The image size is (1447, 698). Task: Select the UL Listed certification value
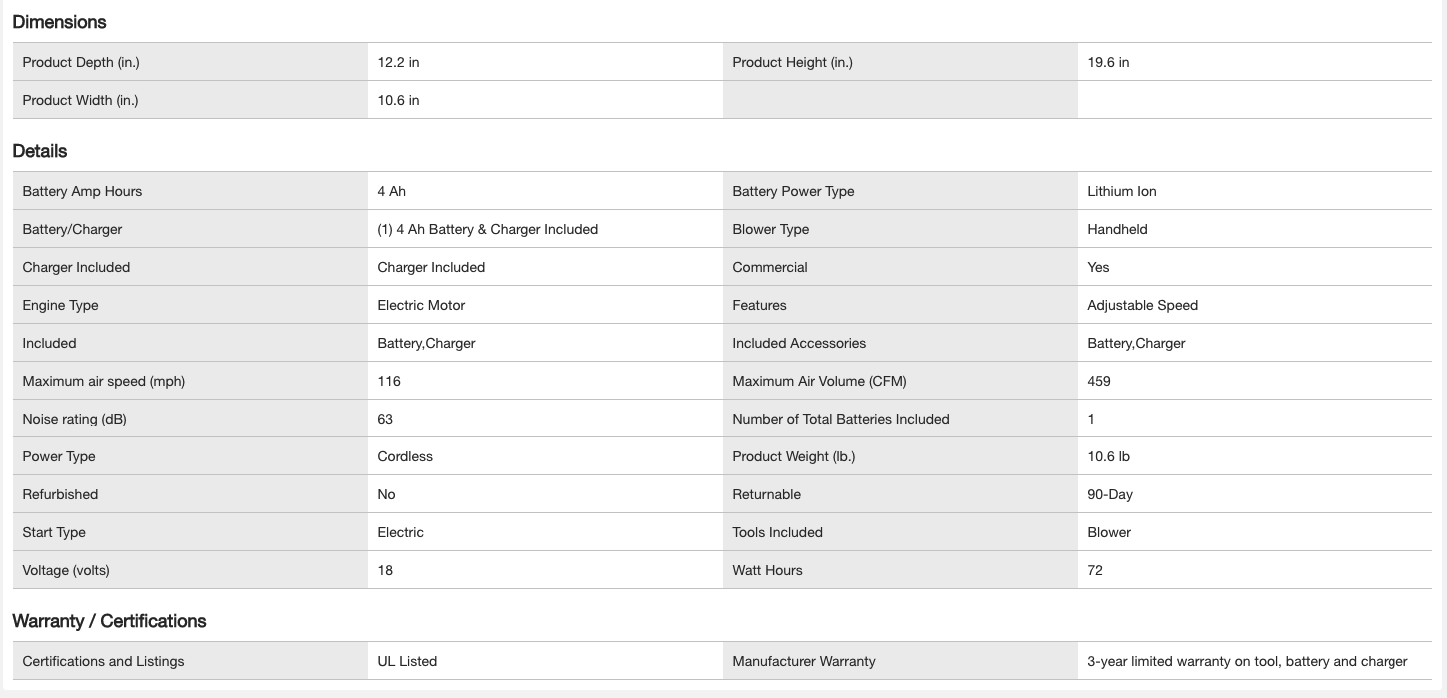coord(407,661)
